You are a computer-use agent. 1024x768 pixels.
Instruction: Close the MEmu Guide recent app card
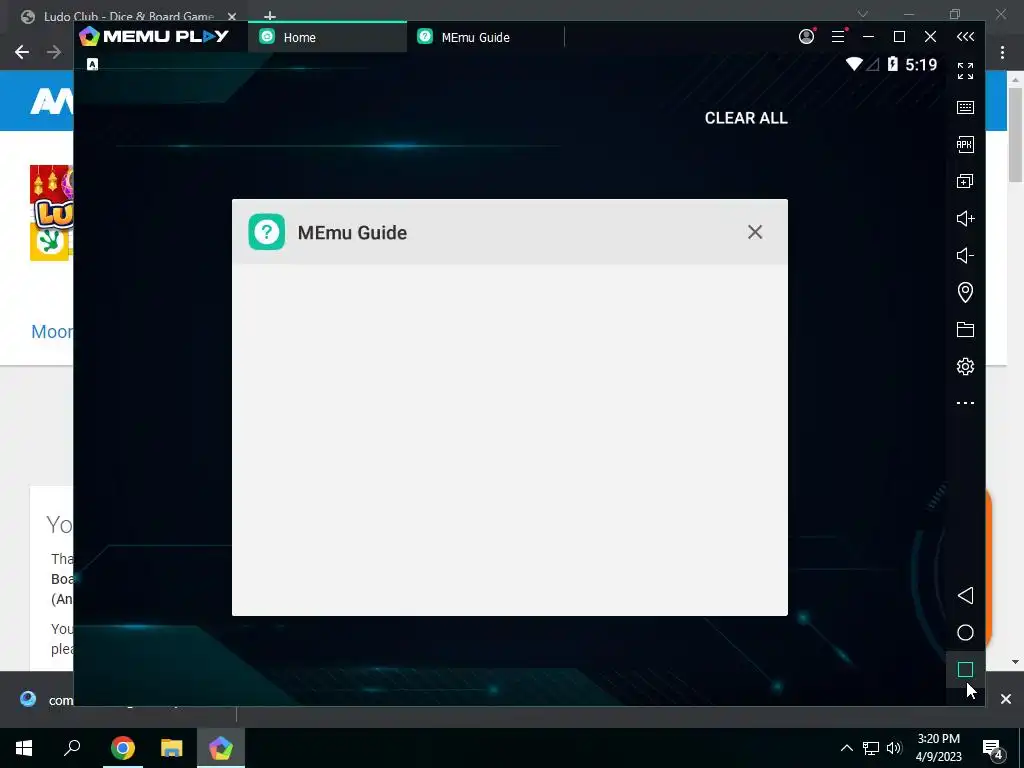[x=755, y=232]
